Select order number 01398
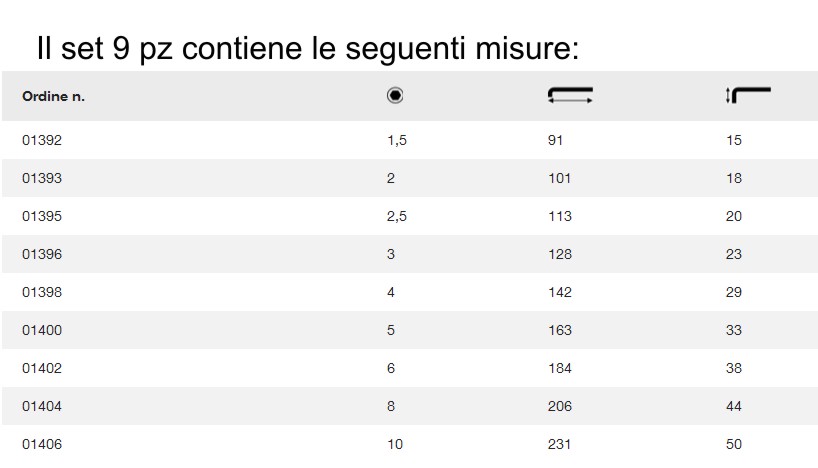Image resolution: width=818 pixels, height=468 pixels. click(42, 292)
